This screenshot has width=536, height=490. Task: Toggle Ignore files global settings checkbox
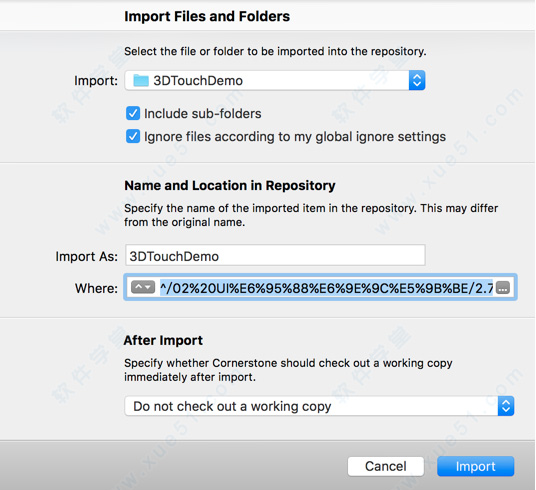point(133,136)
